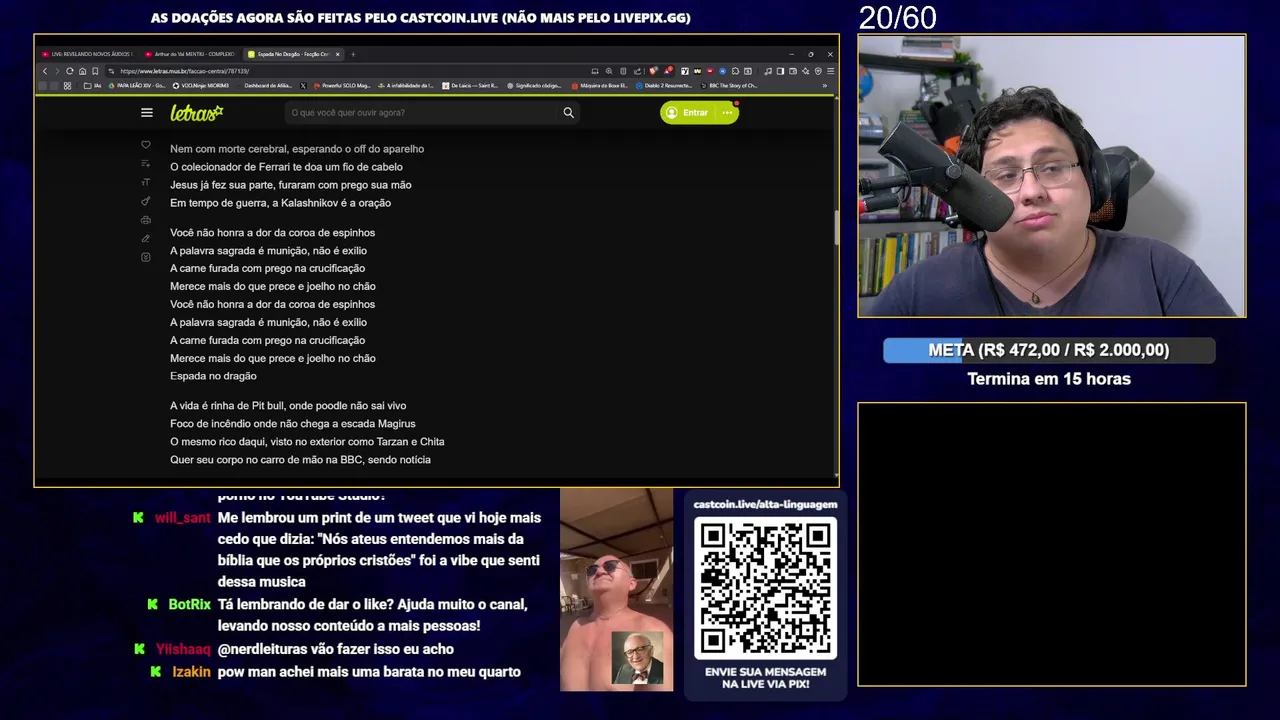1280x720 pixels.
Task: Click chat username BotRix
Action: pos(189,605)
